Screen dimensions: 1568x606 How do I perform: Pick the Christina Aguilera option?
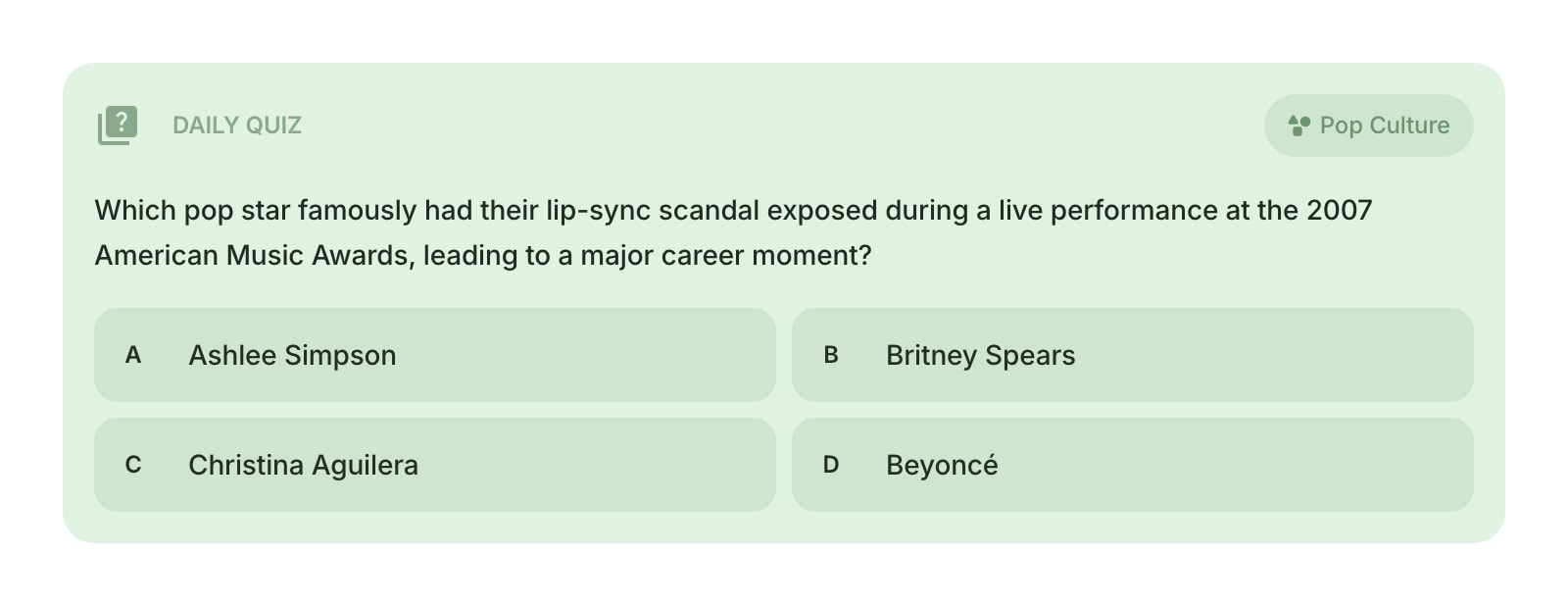pyautogui.click(x=303, y=465)
